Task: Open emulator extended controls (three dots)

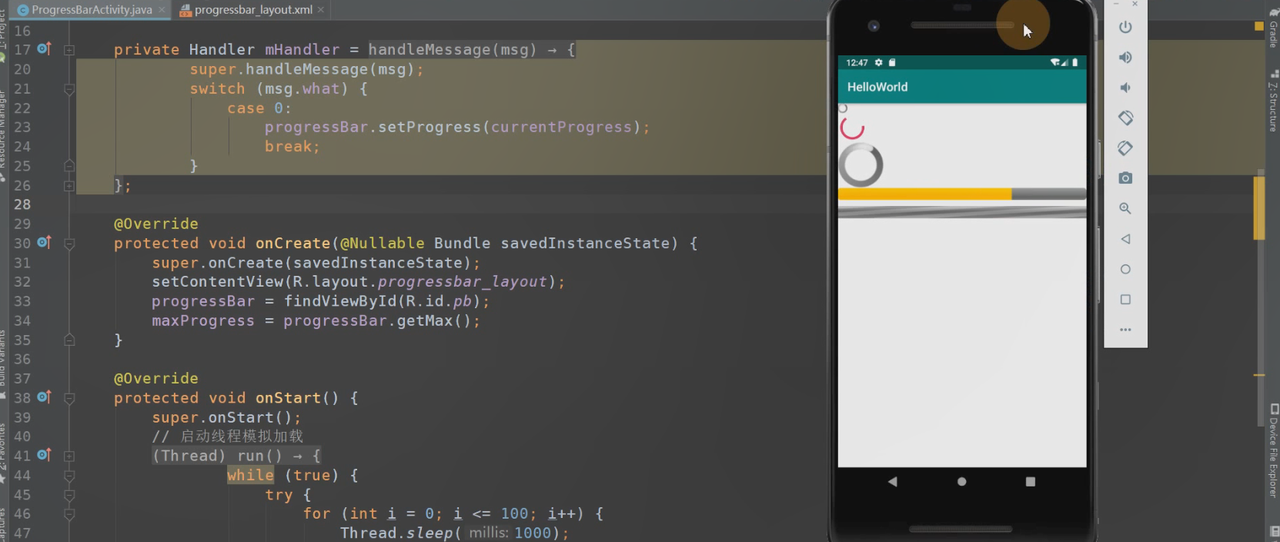Action: pyautogui.click(x=1125, y=329)
